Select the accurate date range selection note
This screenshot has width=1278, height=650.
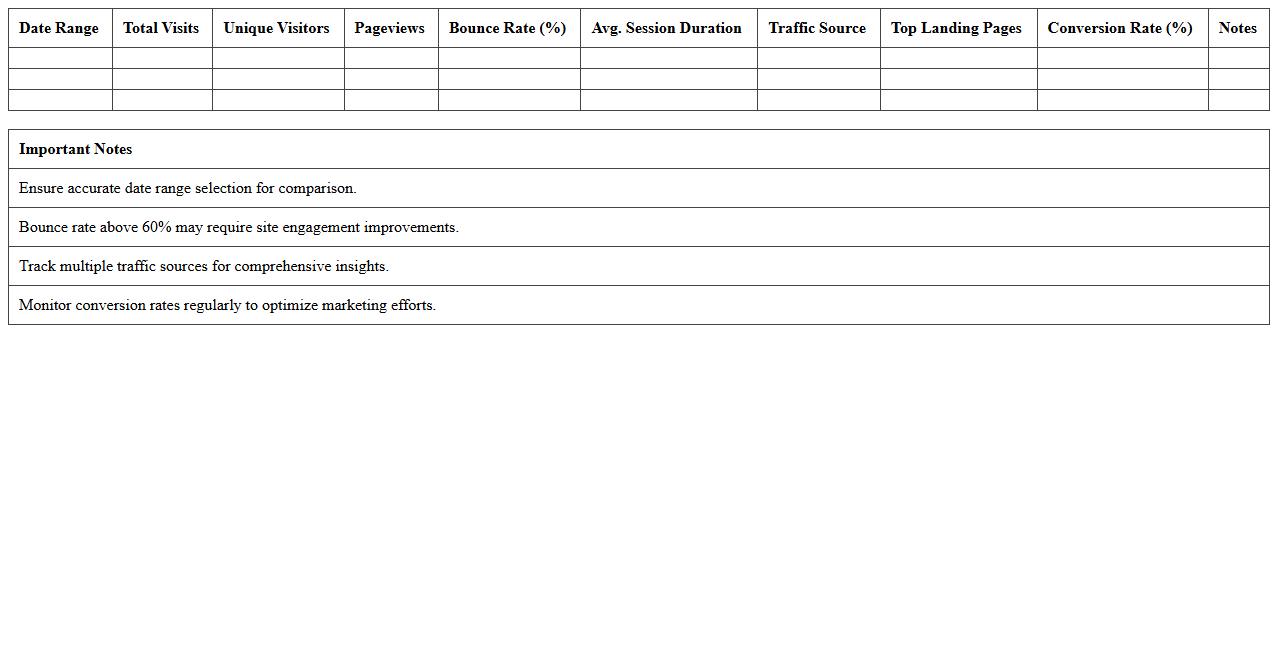[x=188, y=188]
